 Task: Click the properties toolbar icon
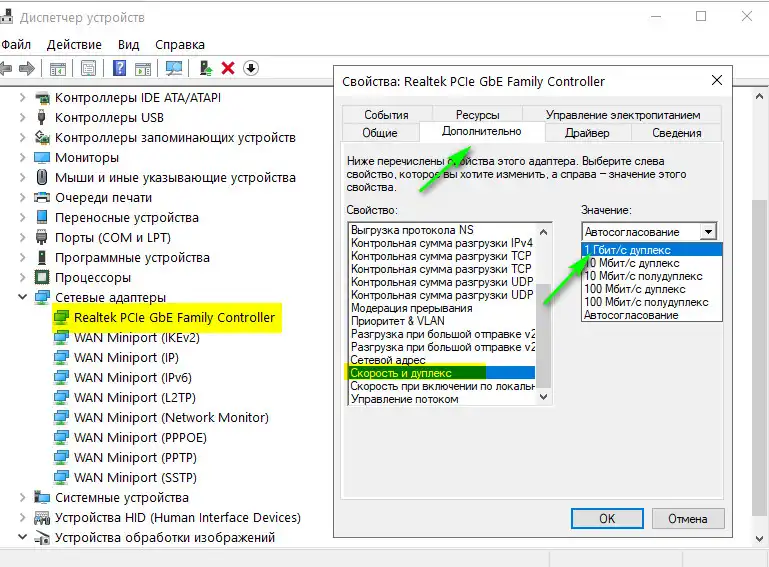click(x=88, y=68)
